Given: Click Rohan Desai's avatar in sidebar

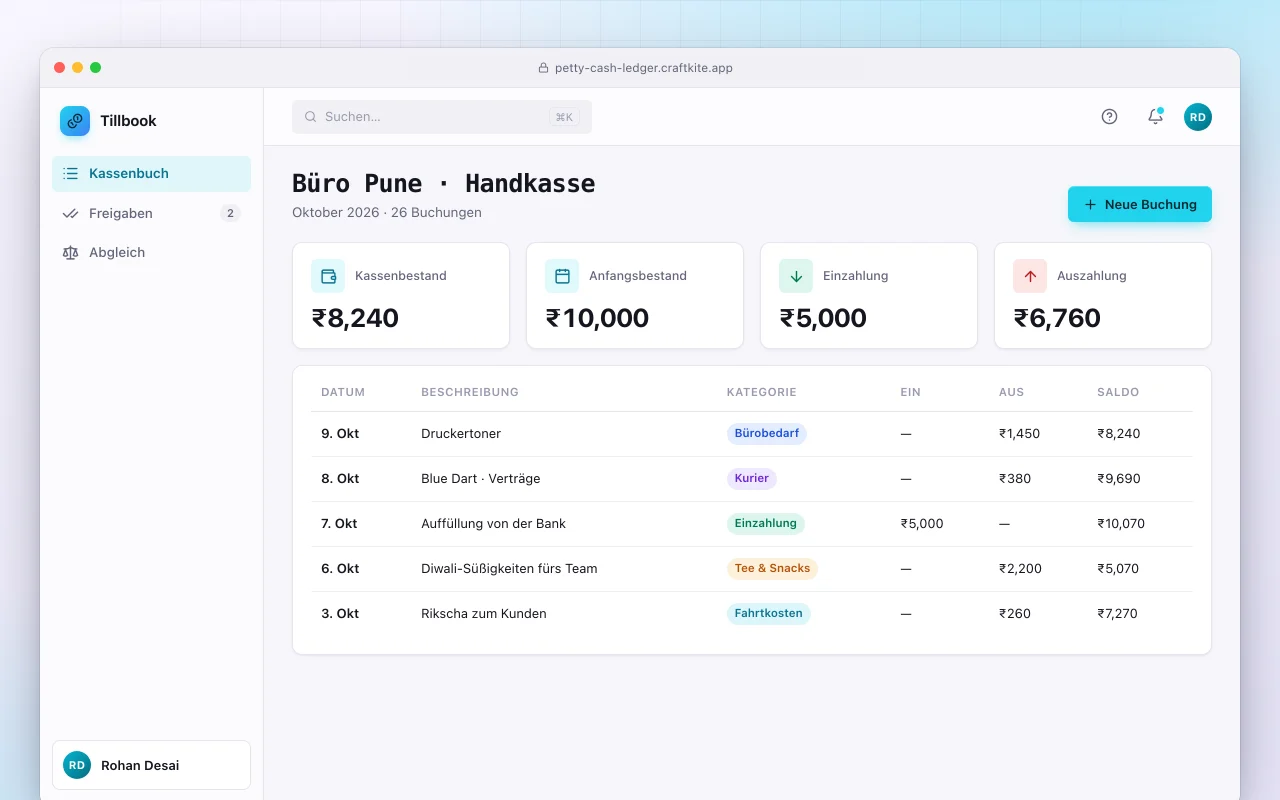Looking at the screenshot, I should point(77,765).
